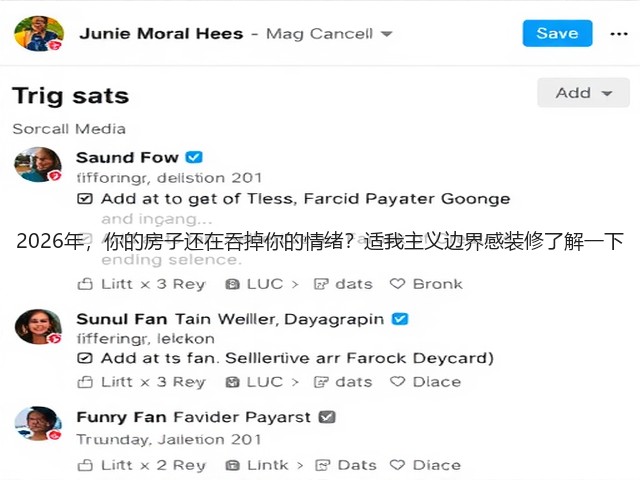Image resolution: width=640 pixels, height=480 pixels.
Task: Toggle the checkbox beside 'Add at ts fan'
Action: (85, 358)
